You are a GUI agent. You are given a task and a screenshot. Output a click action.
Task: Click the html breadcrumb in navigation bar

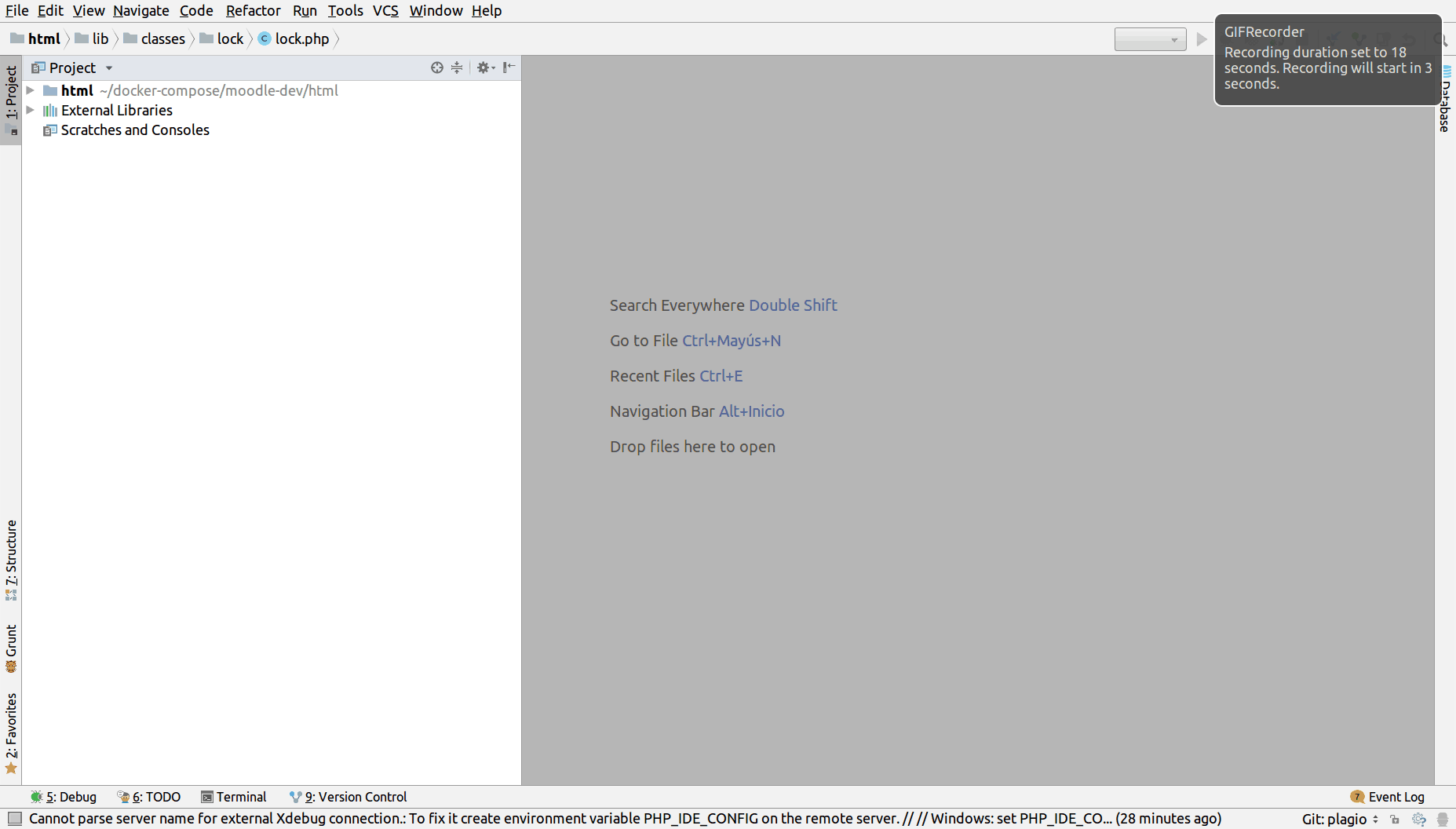[x=36, y=38]
